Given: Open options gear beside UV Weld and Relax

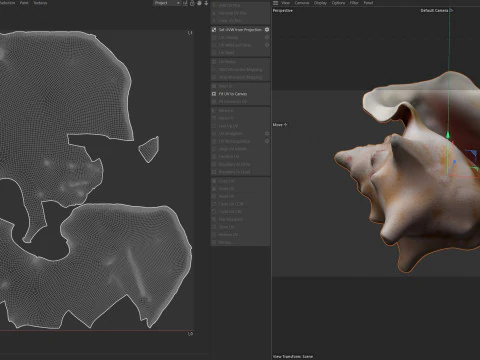Looking at the screenshot, I should [267, 45].
